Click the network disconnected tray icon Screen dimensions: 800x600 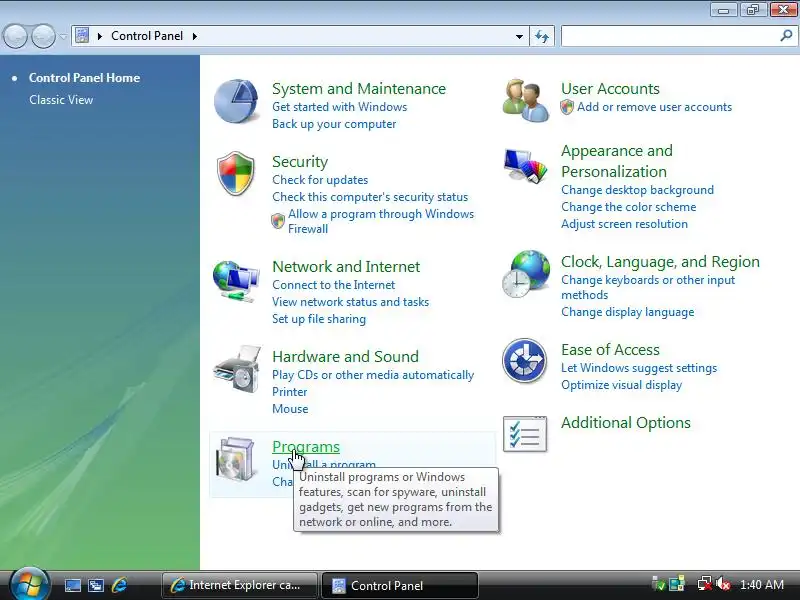(705, 584)
